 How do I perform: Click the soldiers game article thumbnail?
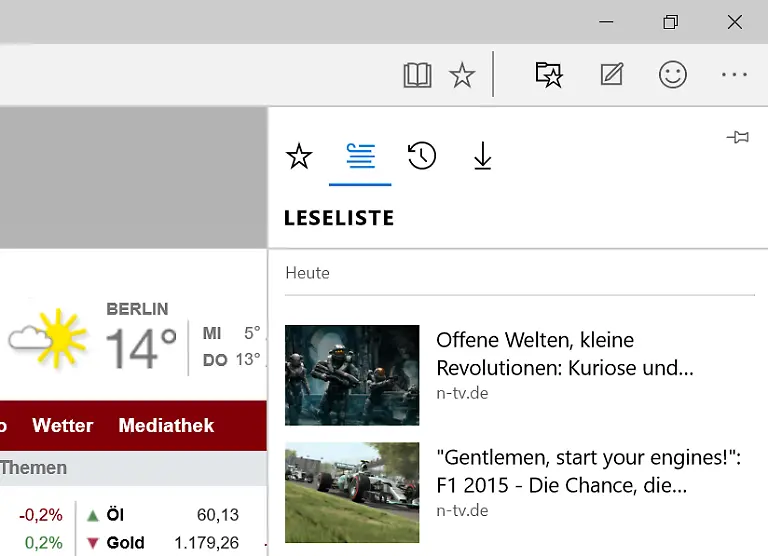[352, 375]
